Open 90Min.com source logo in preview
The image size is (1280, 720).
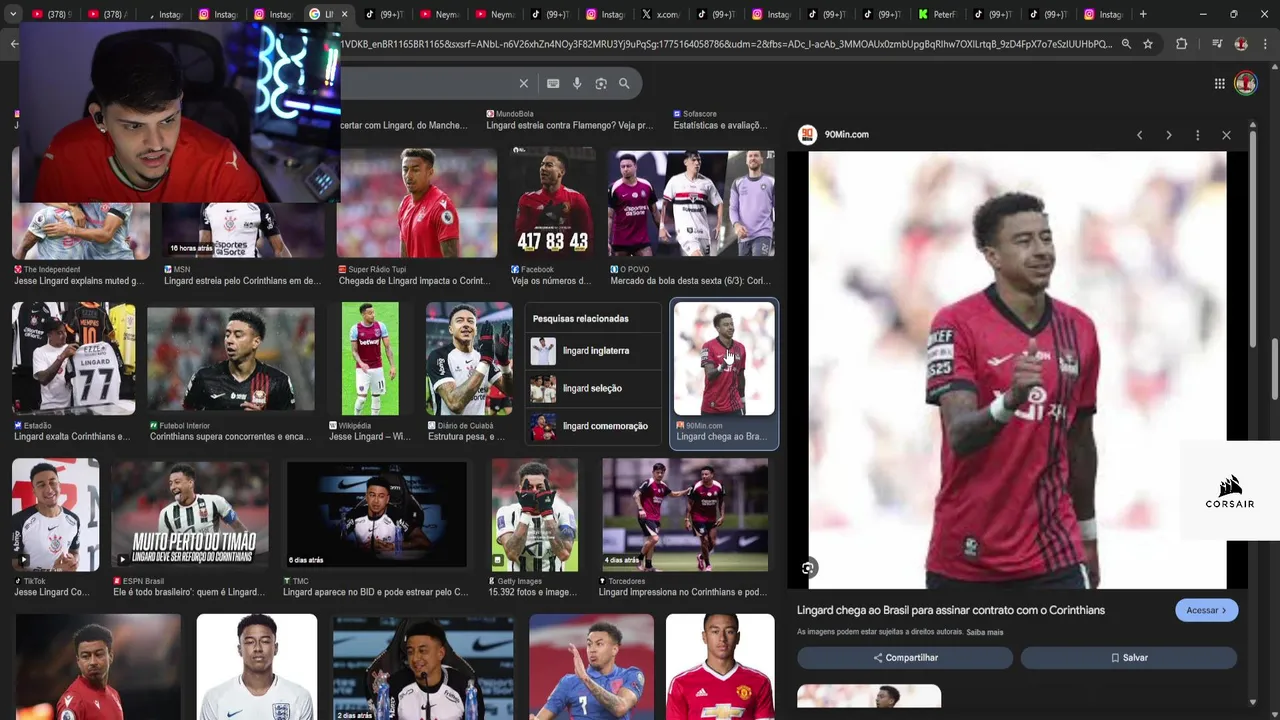808,135
